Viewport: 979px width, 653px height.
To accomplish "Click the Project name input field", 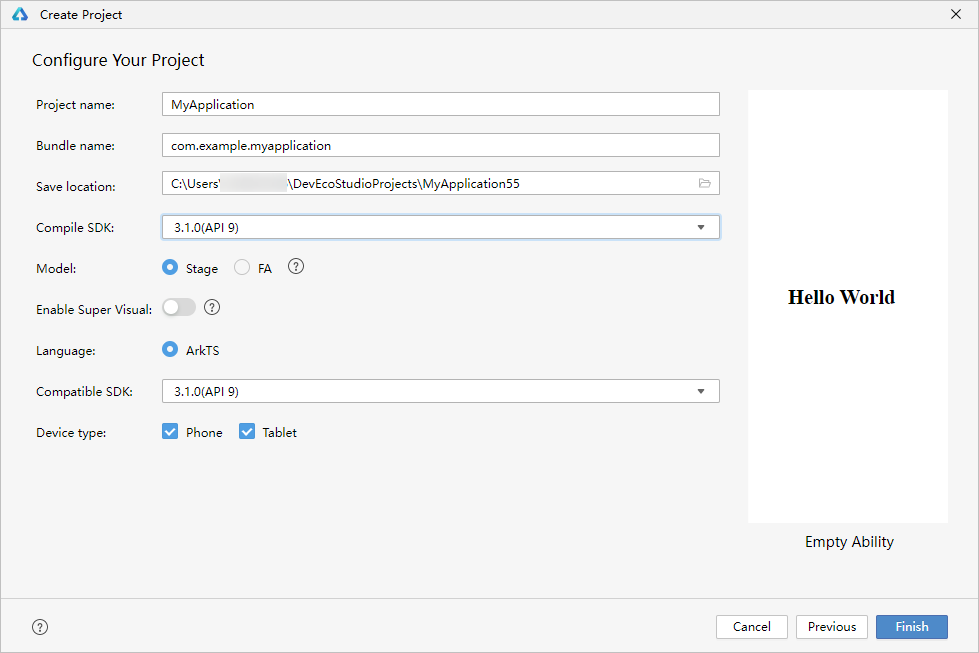I will coord(440,103).
